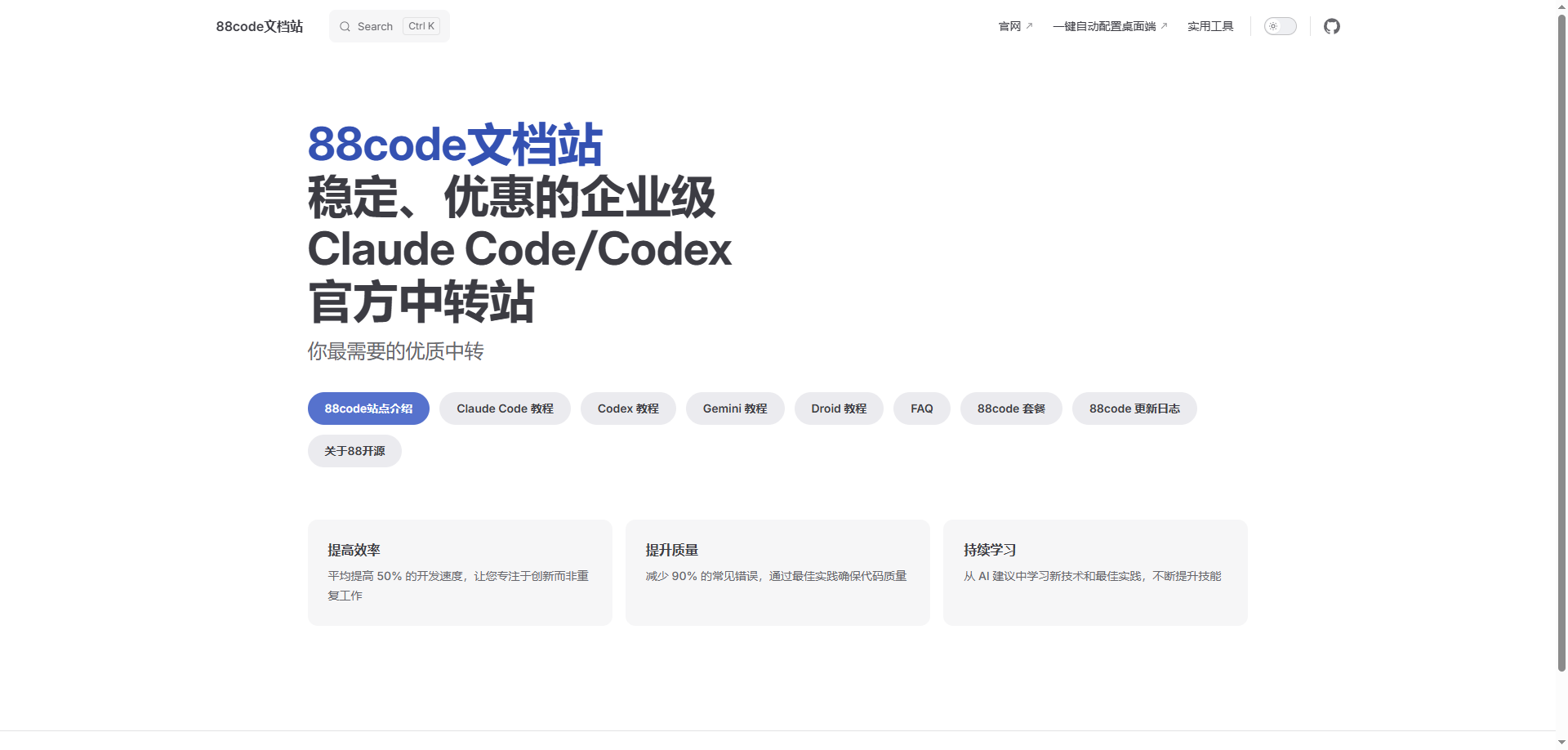This screenshot has width=1568, height=750.
Task: Click the 提高效率 feature card
Action: (x=459, y=572)
